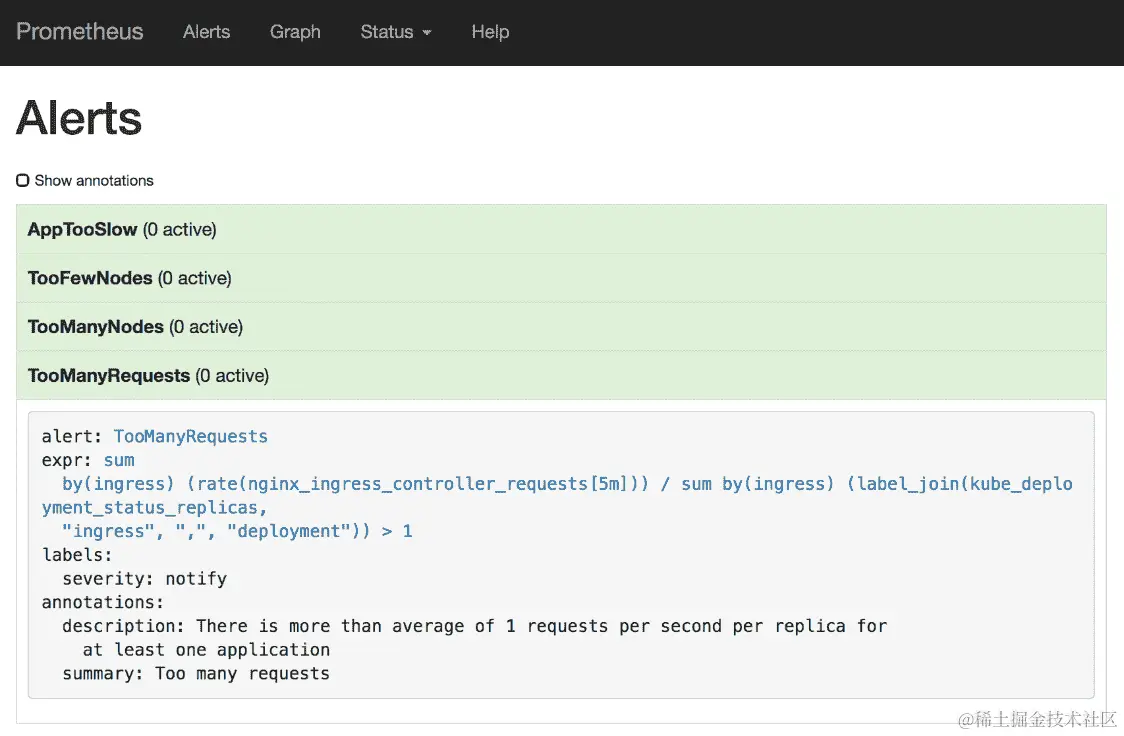This screenshot has width=1124, height=736.
Task: Click the Prometheus brand logo link
Action: [80, 32]
